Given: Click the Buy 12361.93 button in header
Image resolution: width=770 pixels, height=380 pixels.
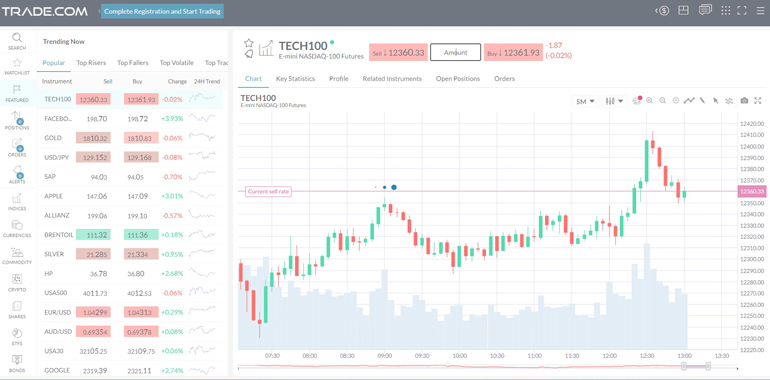Looking at the screenshot, I should coord(513,53).
